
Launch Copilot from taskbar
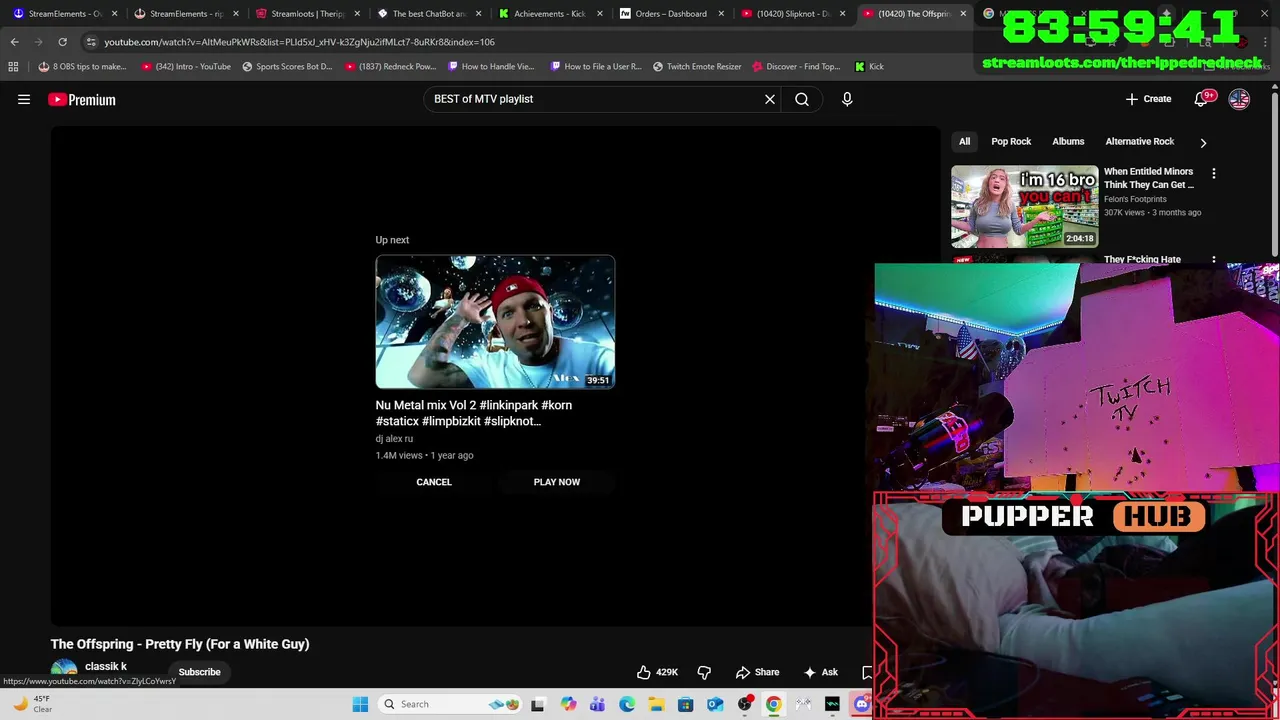click(568, 704)
